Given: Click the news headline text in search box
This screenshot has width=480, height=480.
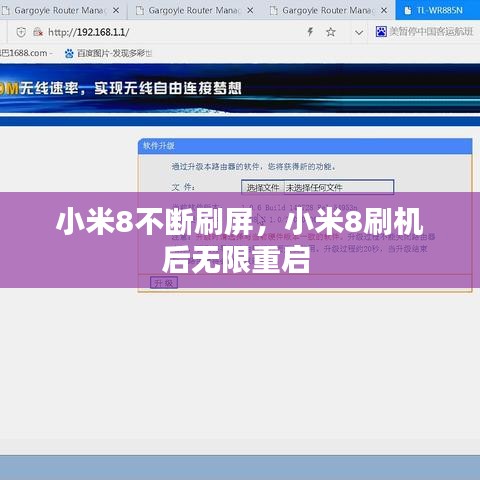Looking at the screenshot, I should (431, 32).
